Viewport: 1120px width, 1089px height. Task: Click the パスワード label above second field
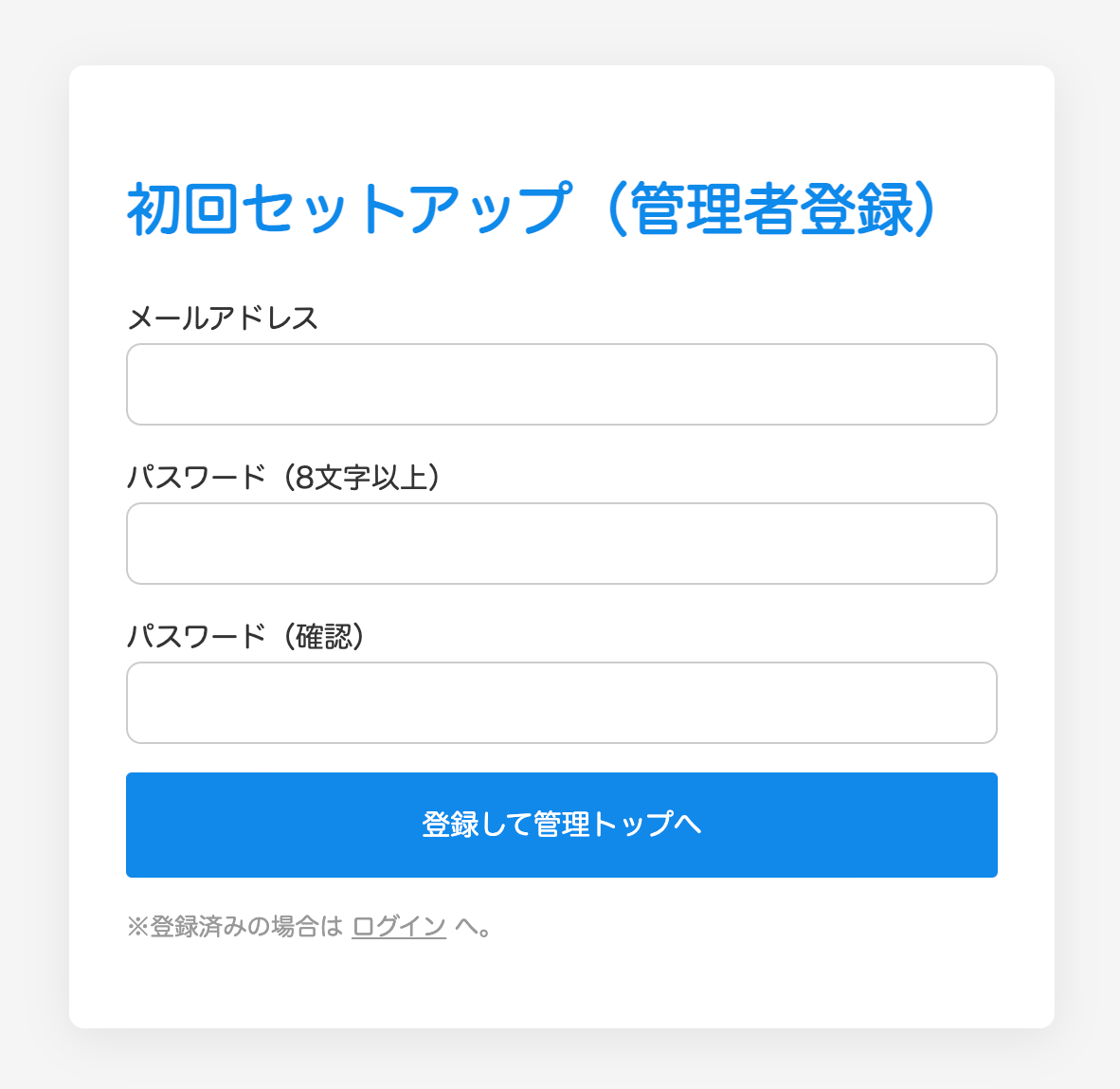[x=196, y=477]
